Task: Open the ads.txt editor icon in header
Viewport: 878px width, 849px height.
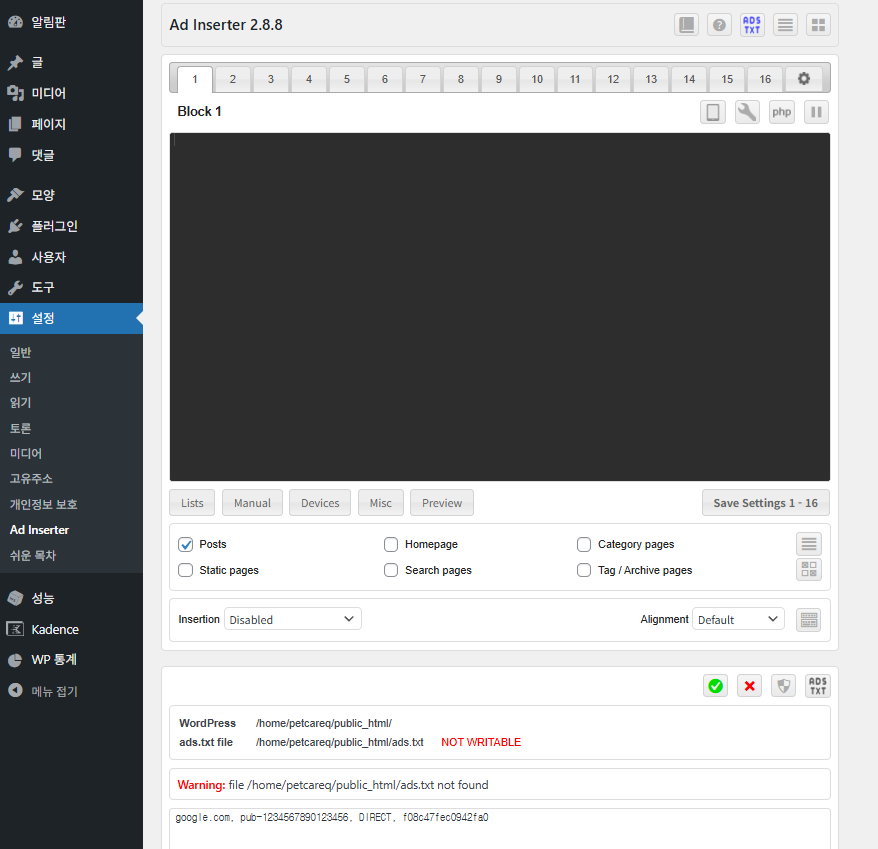Action: [752, 25]
